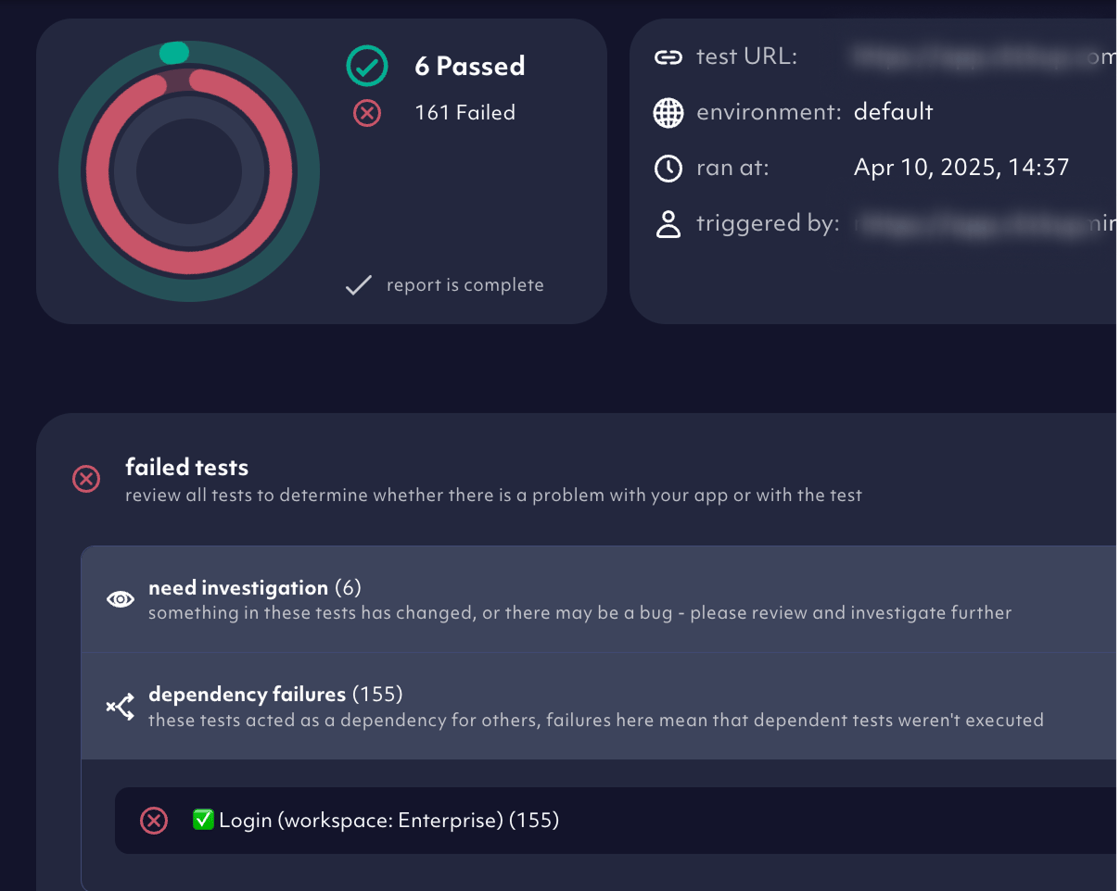Image resolution: width=1120 pixels, height=891 pixels.
Task: Click the red X icon next to failed tests heading
Action: (x=86, y=479)
